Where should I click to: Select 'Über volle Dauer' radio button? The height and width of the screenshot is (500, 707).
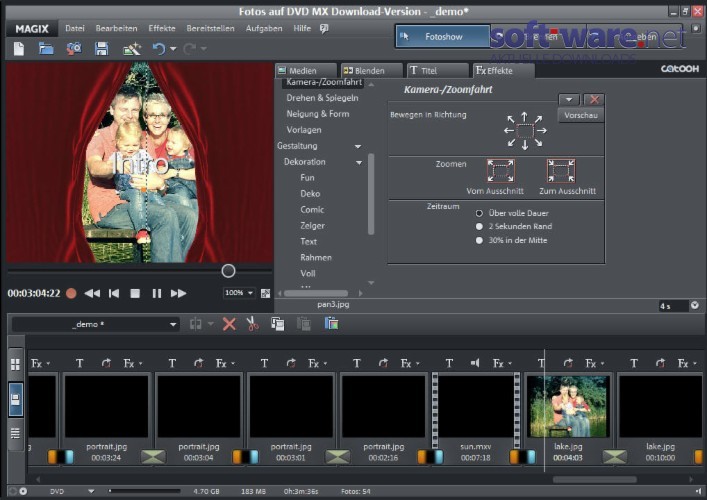(479, 213)
